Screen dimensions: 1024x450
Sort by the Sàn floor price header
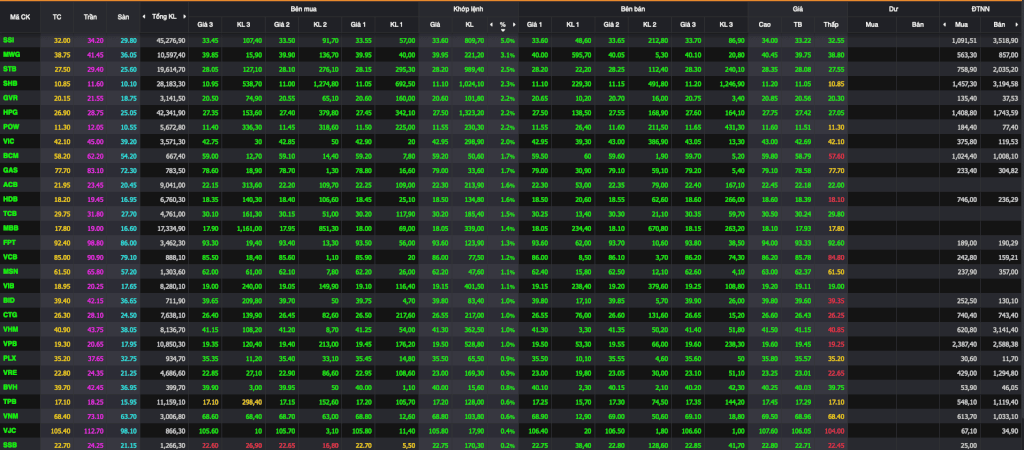pyautogui.click(x=123, y=16)
